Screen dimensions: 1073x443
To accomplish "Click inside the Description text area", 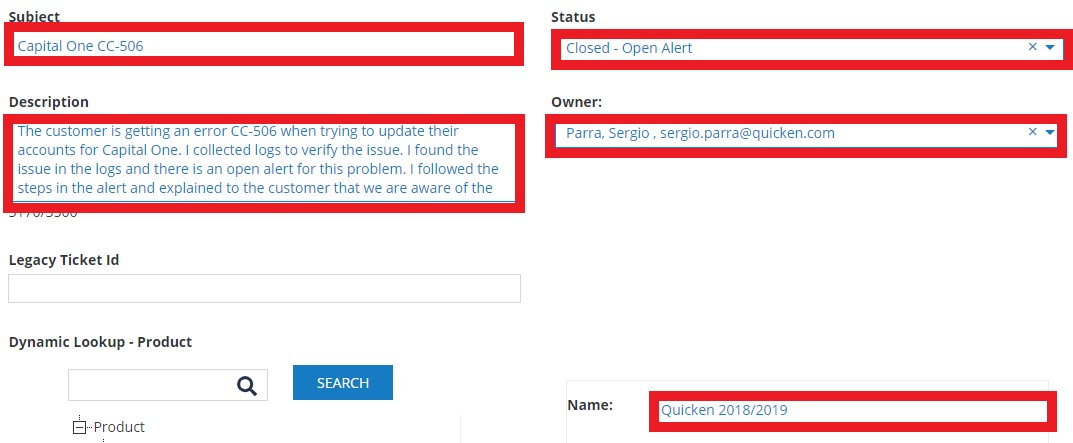I will click(264, 160).
